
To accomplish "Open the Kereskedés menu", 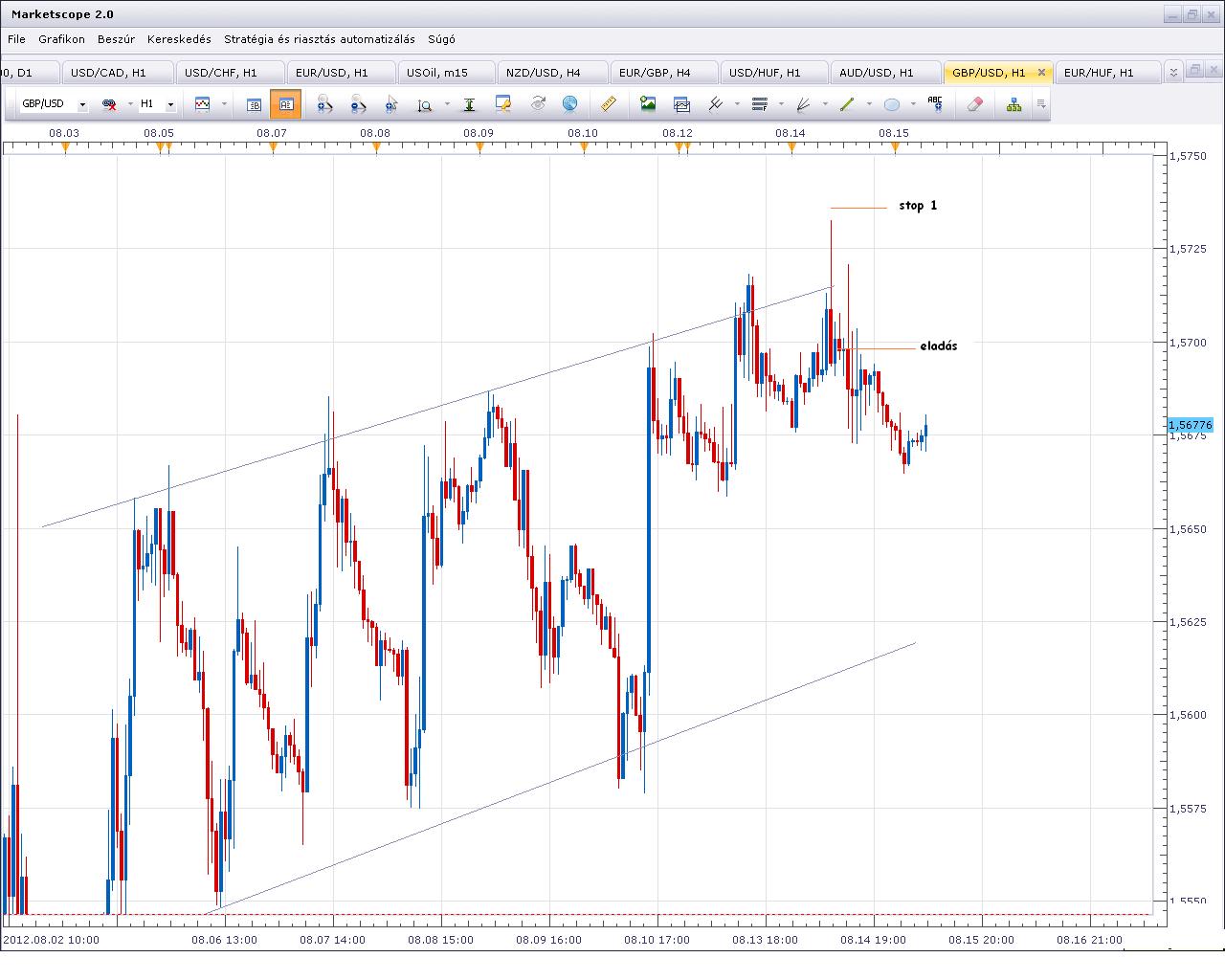I will coord(179,39).
